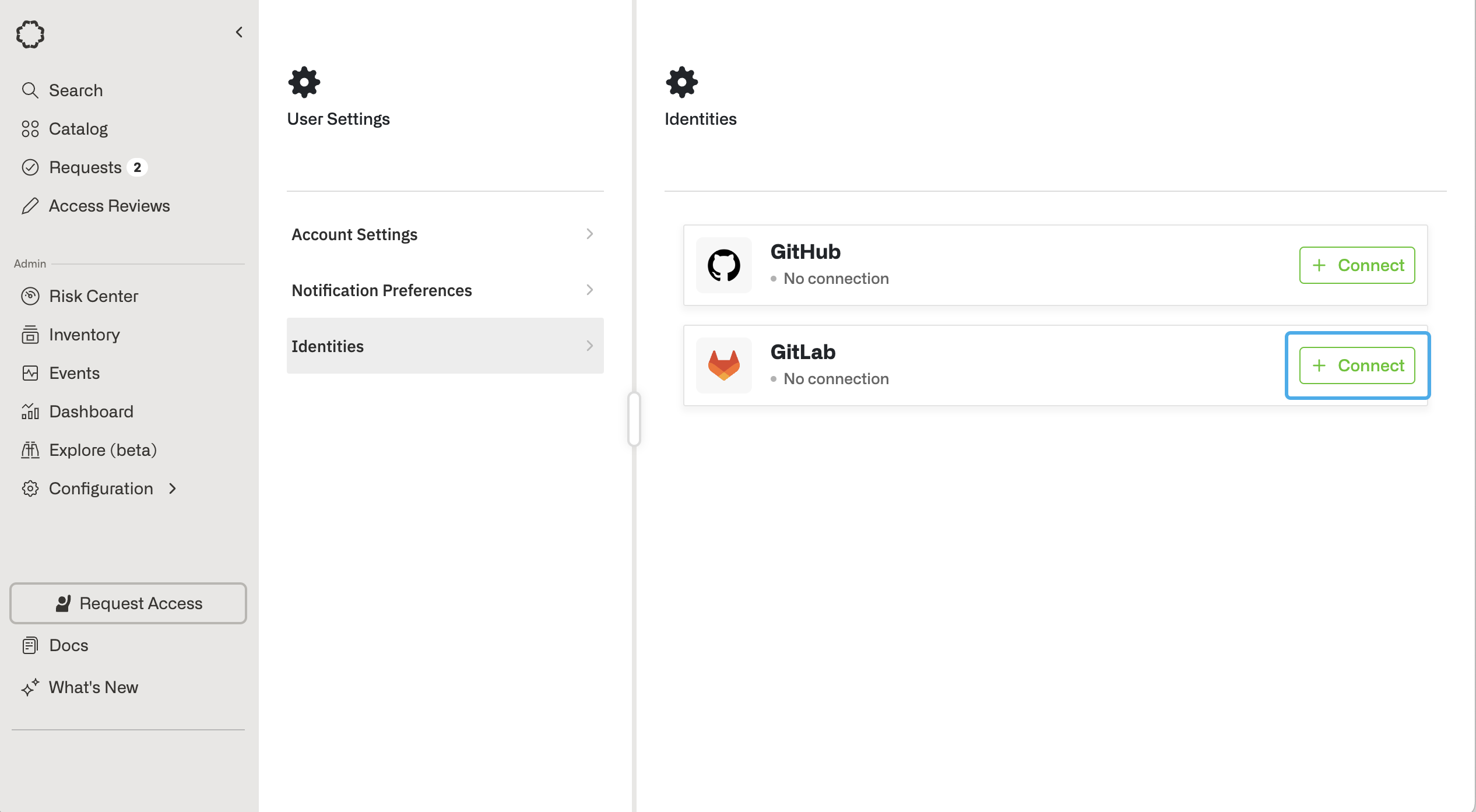Click the Events activity icon
The width and height of the screenshot is (1476, 812).
(30, 373)
